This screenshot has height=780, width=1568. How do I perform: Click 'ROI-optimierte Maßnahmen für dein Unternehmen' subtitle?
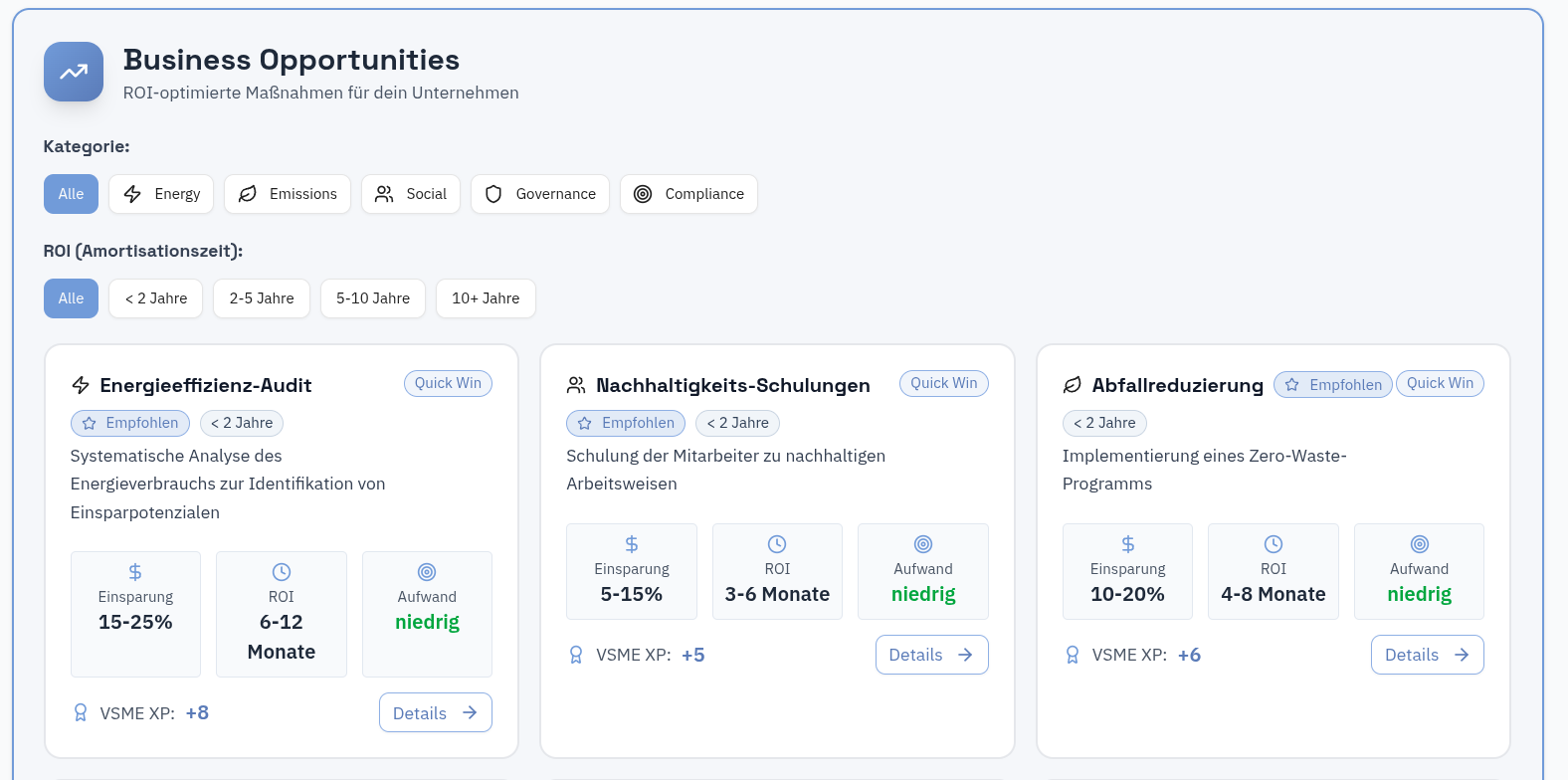[x=321, y=93]
